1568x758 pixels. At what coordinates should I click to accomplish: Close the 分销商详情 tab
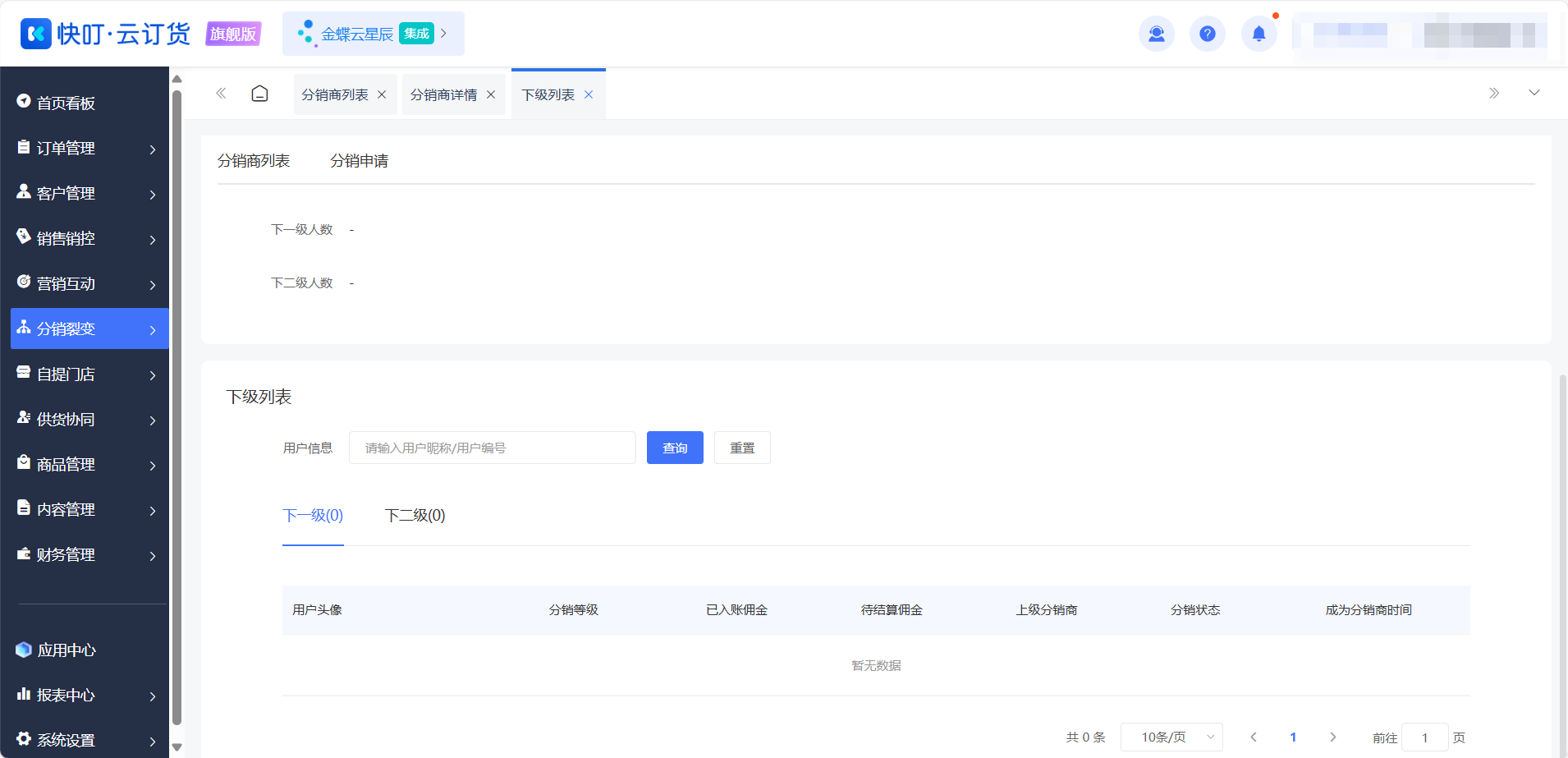(491, 94)
